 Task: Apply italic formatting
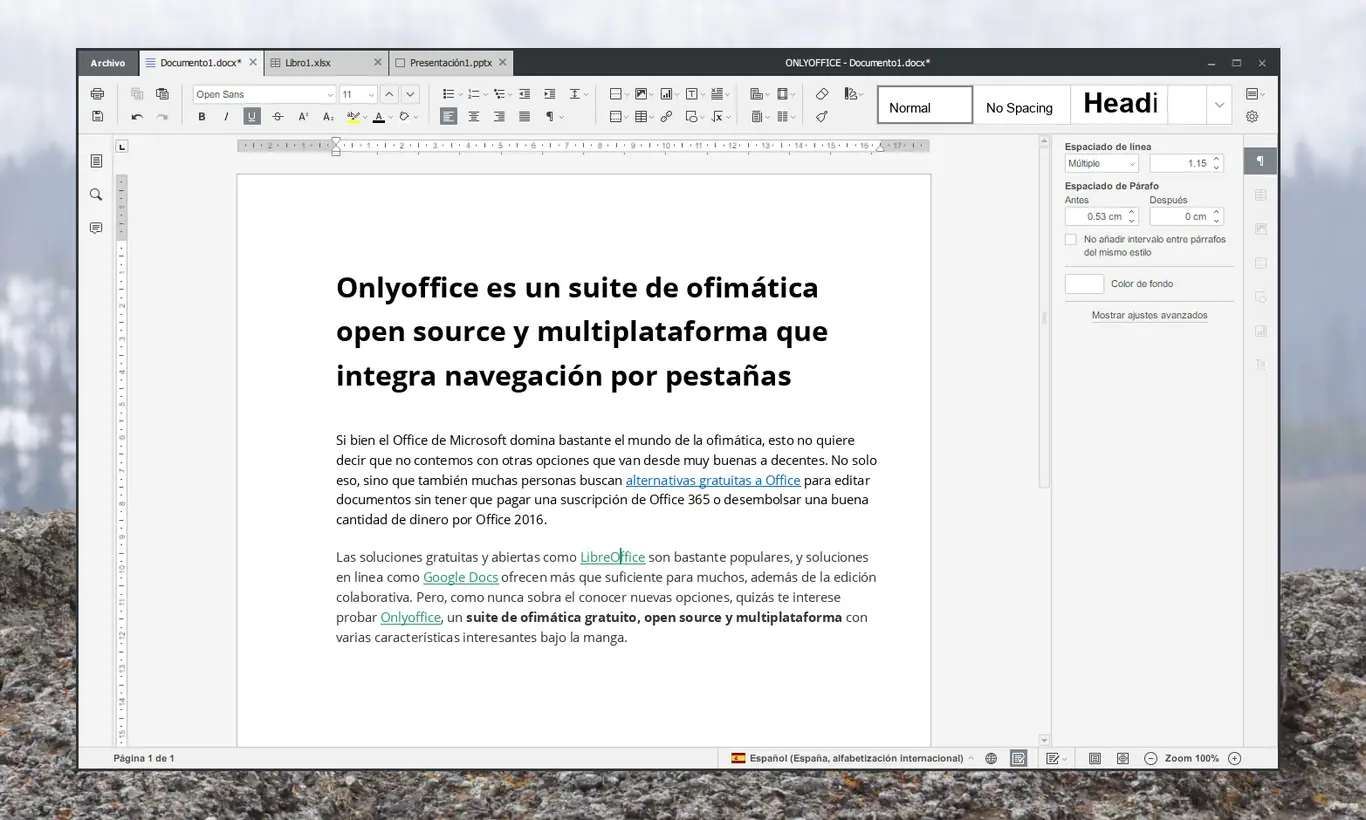(x=226, y=117)
